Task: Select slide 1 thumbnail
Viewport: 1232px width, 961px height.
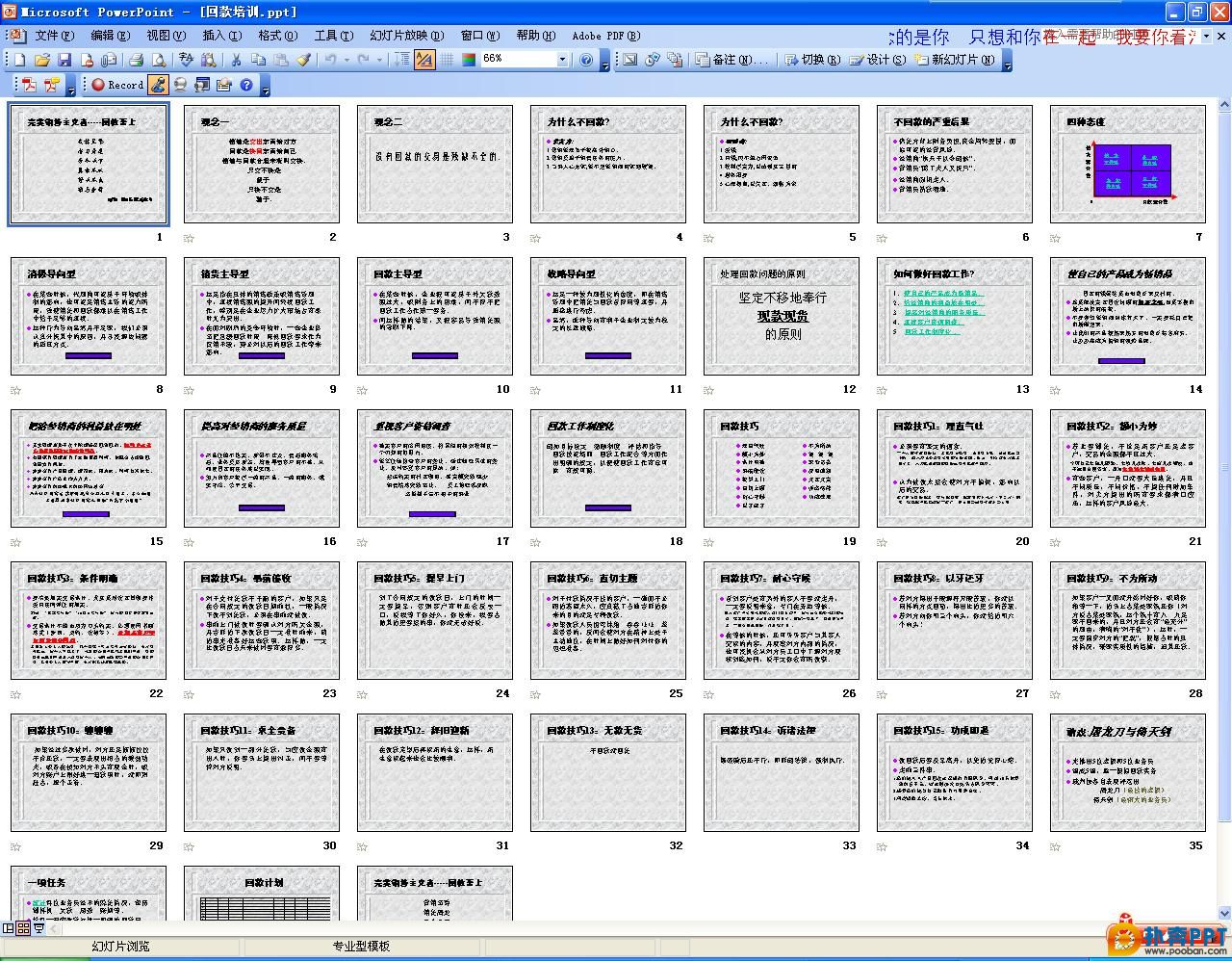Action: click(89, 164)
